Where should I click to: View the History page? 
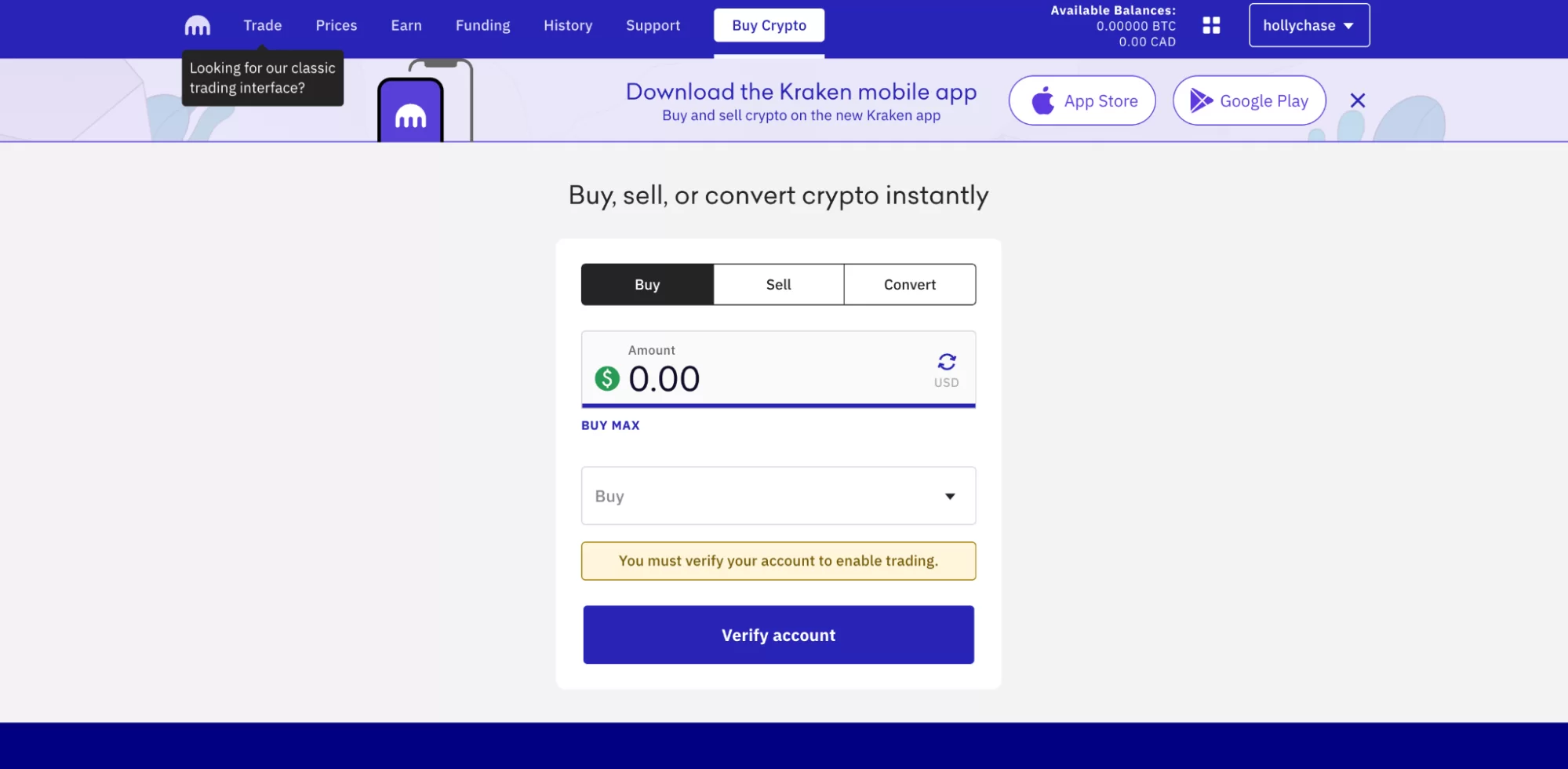568,25
